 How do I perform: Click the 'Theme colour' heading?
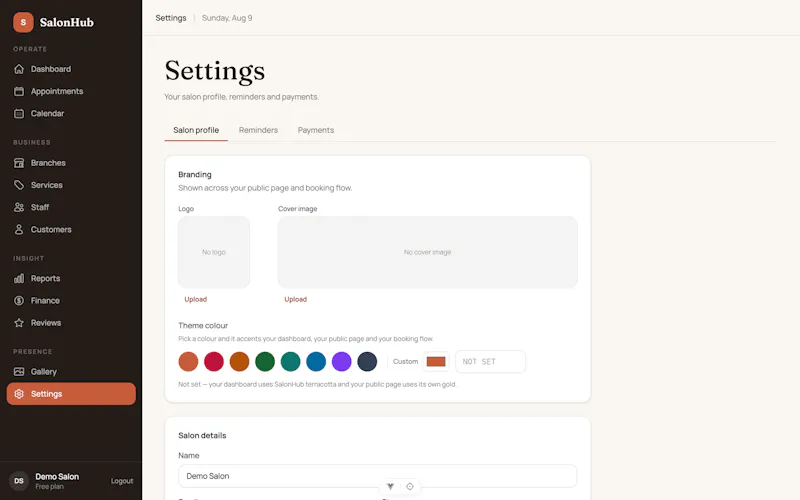pyautogui.click(x=203, y=326)
